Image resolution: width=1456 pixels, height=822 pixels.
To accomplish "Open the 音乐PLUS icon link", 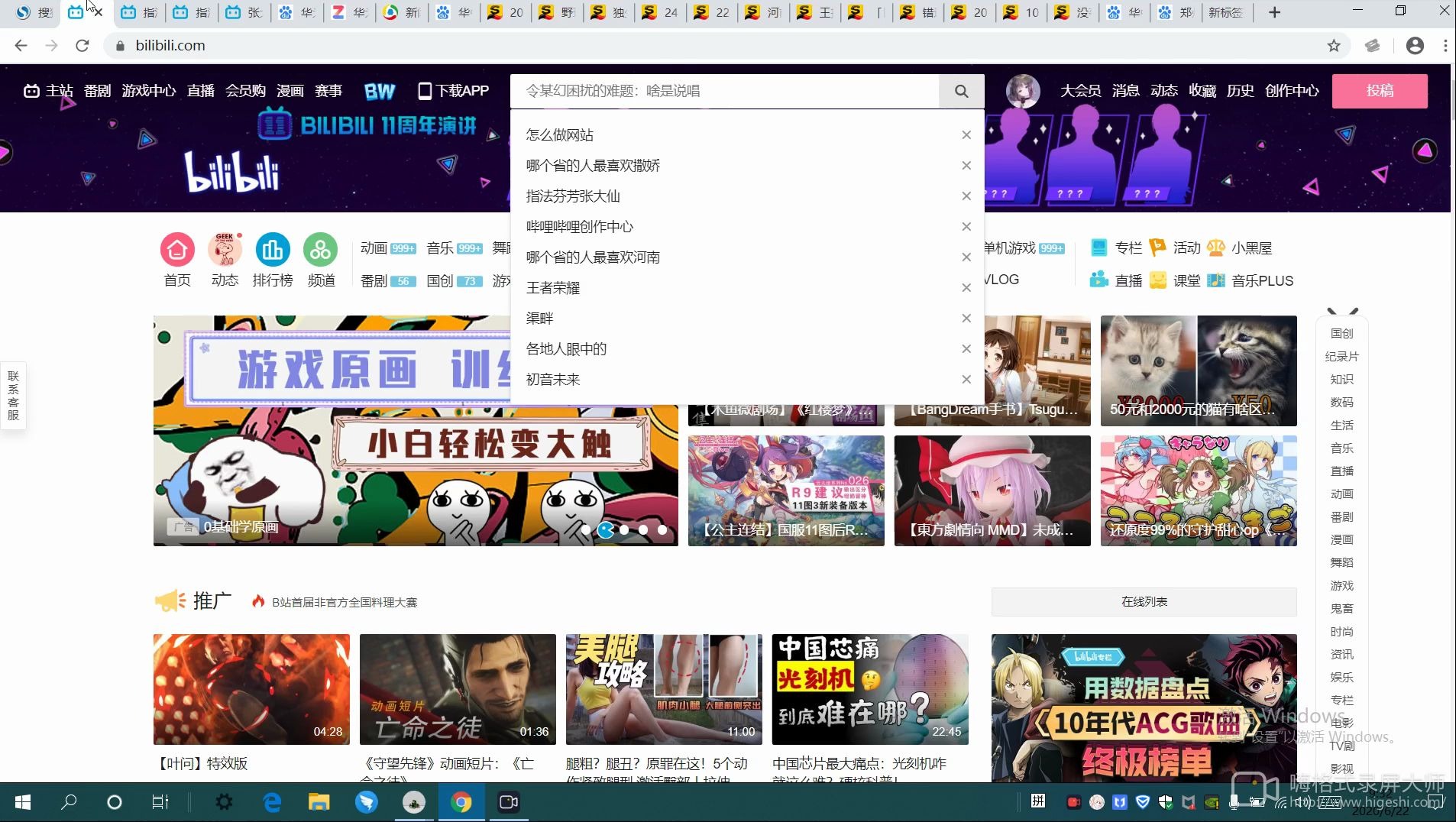I will pyautogui.click(x=1251, y=280).
